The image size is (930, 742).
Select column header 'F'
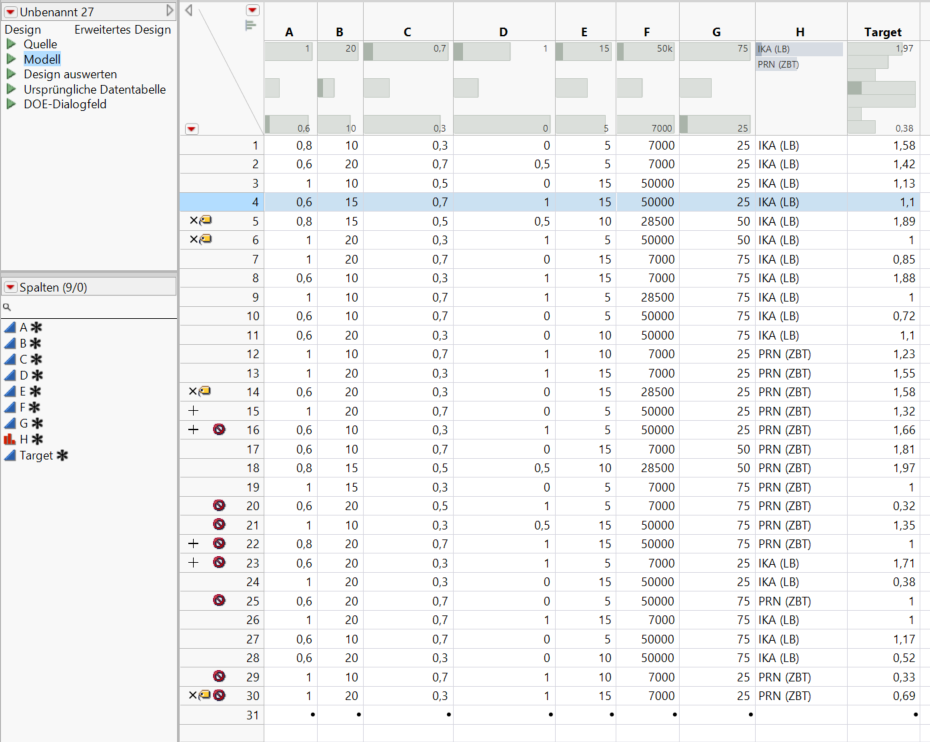[647, 32]
